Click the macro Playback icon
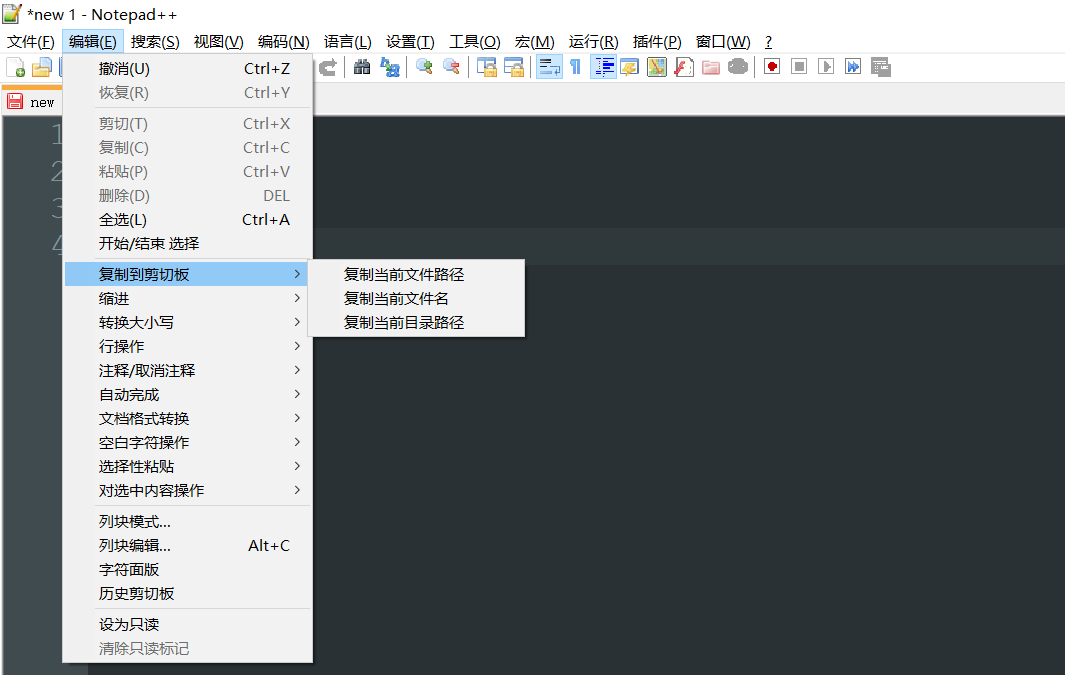 click(826, 67)
